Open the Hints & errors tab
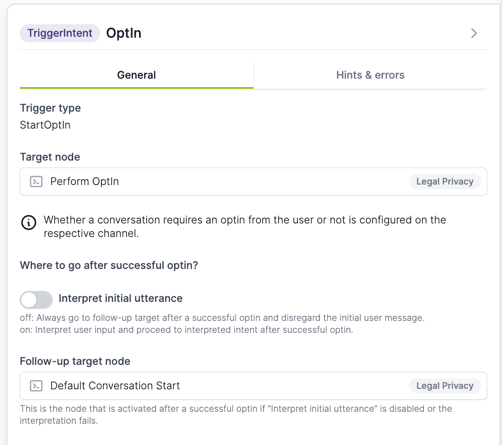This screenshot has height=445, width=502. pyautogui.click(x=370, y=75)
